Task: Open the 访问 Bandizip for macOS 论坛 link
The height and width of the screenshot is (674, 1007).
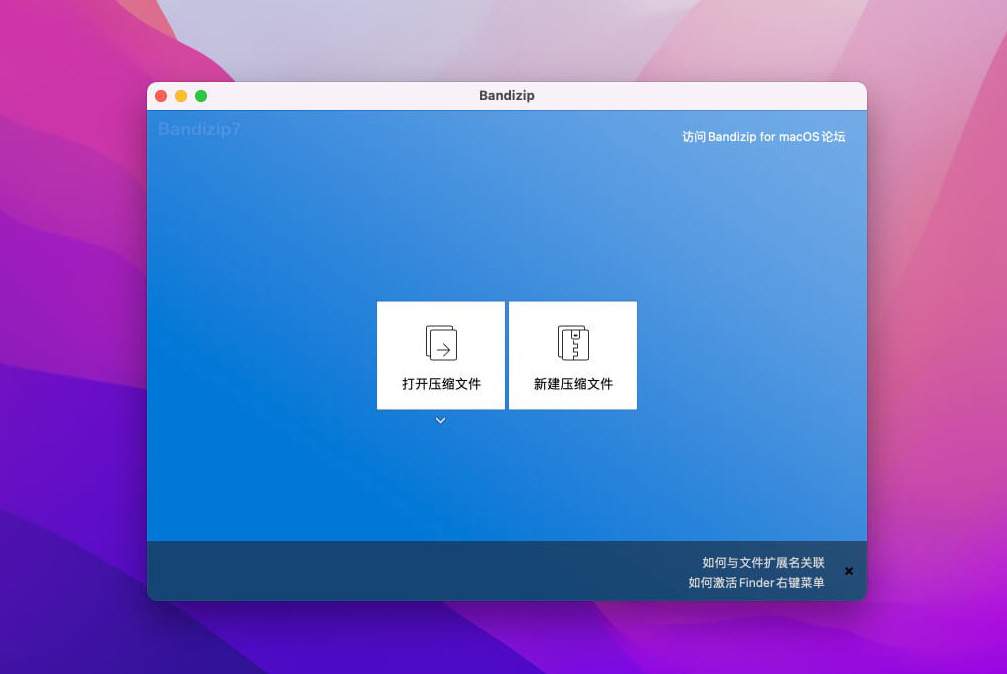Action: 763,137
